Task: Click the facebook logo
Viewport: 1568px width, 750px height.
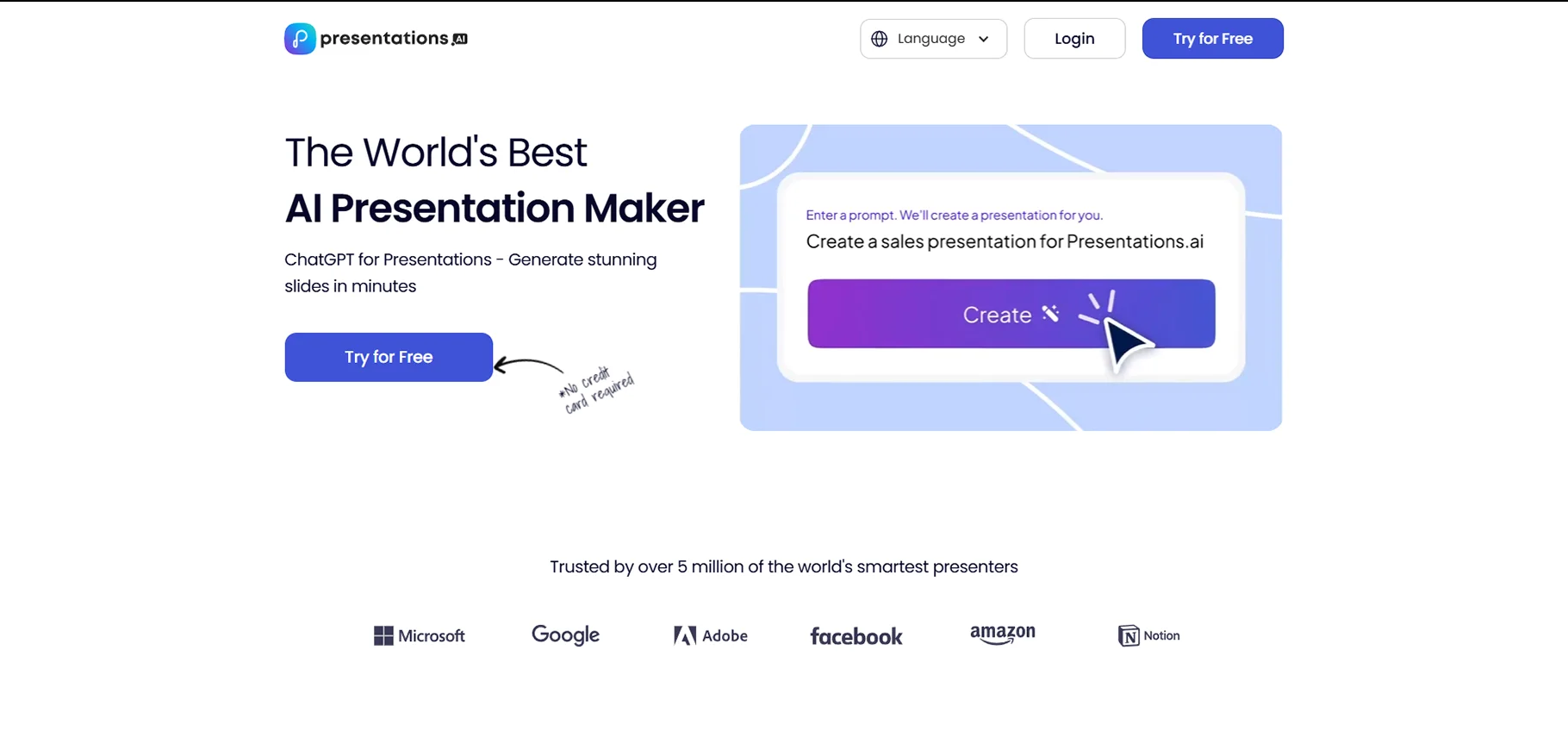Action: 856,636
